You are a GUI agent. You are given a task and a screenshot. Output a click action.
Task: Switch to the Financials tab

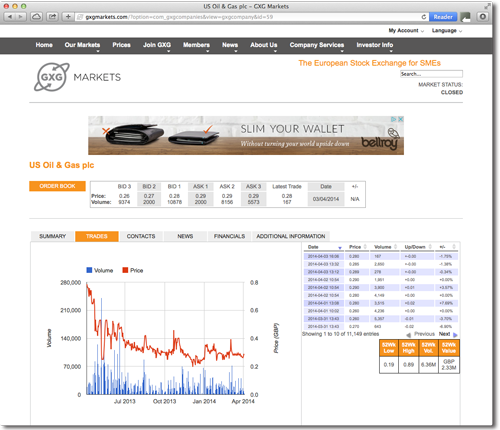229,236
